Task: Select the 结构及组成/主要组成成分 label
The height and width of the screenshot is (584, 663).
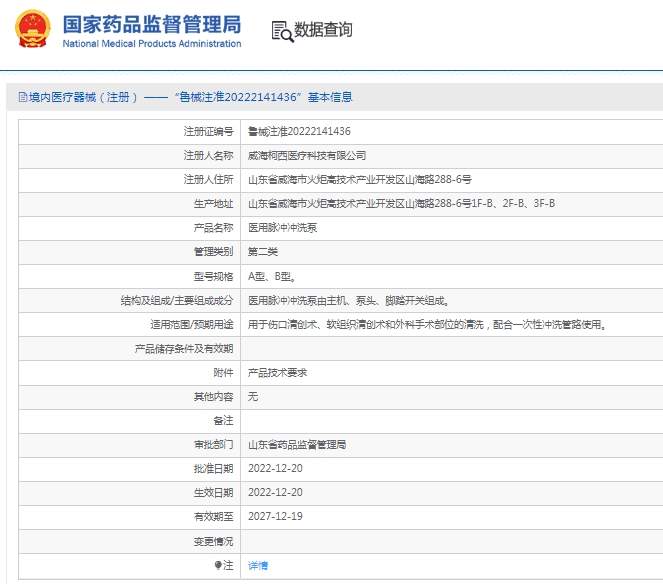Action: [x=177, y=301]
